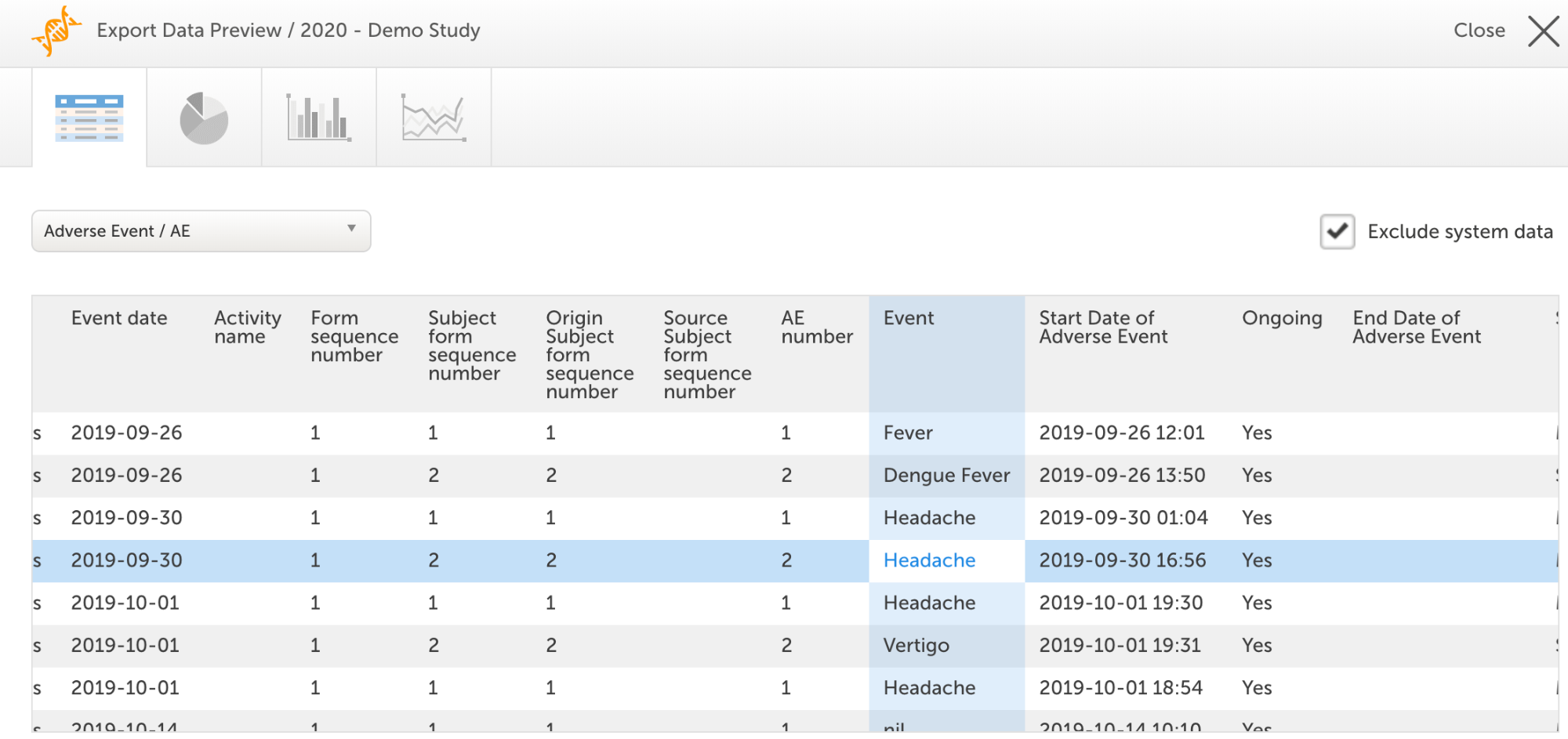Viewport: 1568px width, 739px height.
Task: Select the Event column header
Action: click(x=909, y=318)
